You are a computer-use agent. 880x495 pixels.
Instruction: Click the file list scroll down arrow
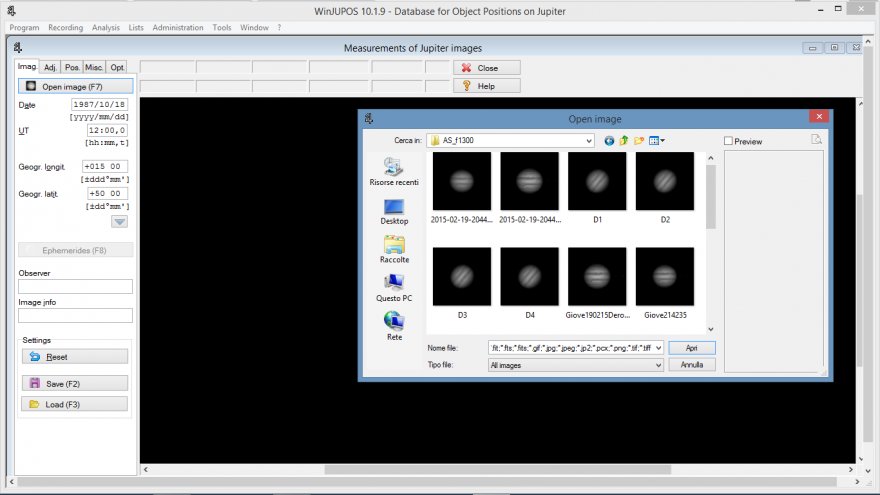711,329
